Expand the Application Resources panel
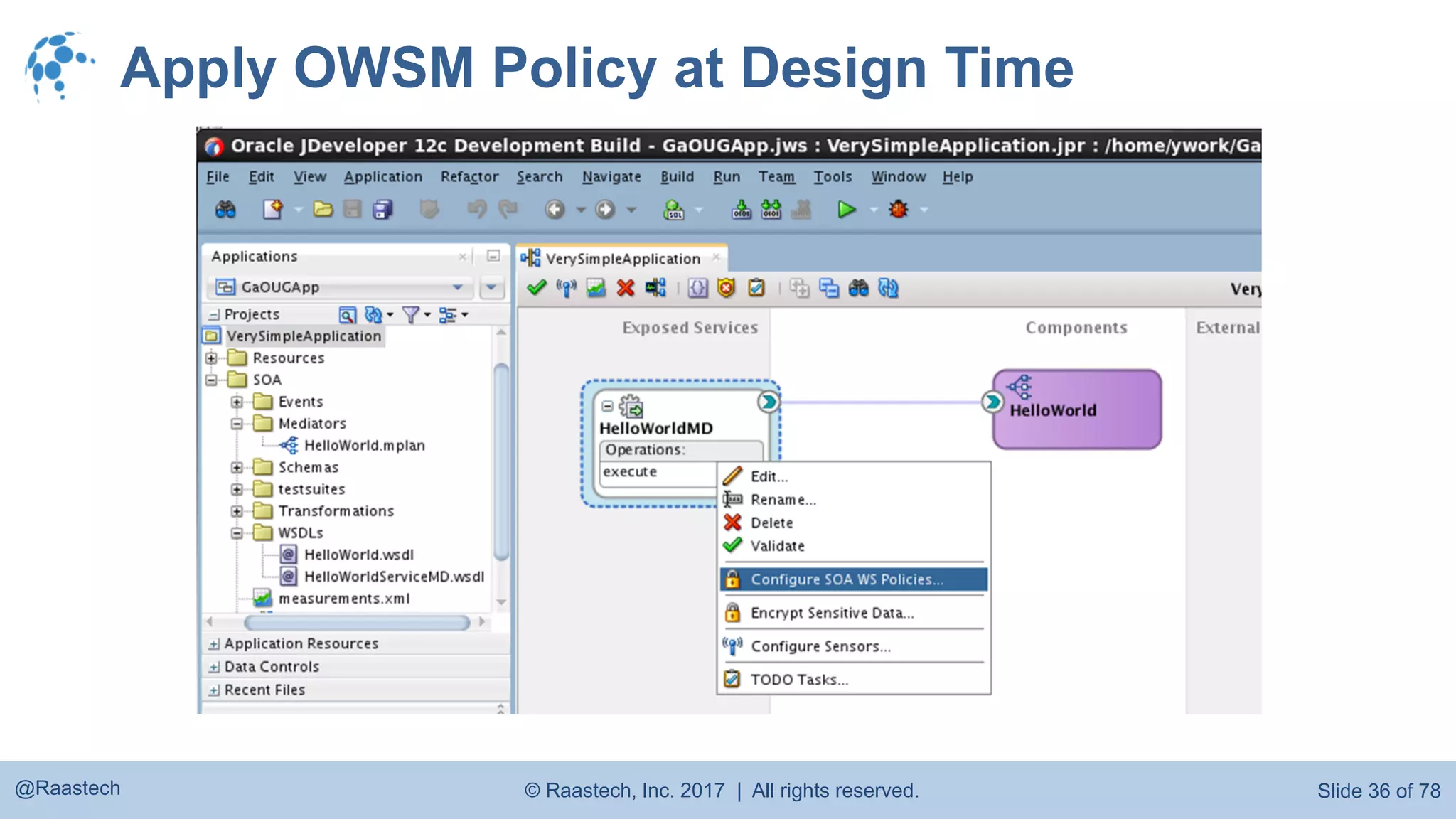The image size is (1456, 819). [x=214, y=644]
